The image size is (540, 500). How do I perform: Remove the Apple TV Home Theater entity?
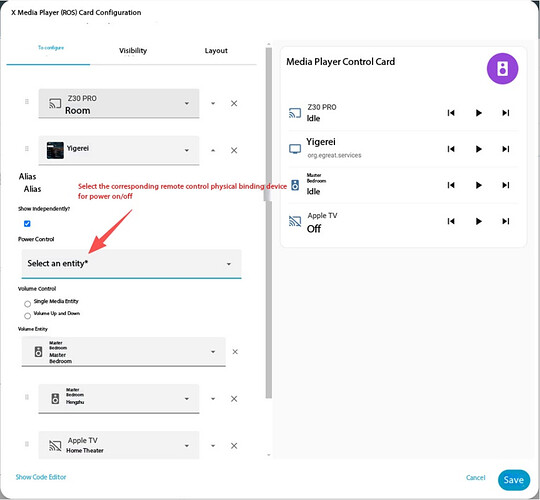point(234,446)
